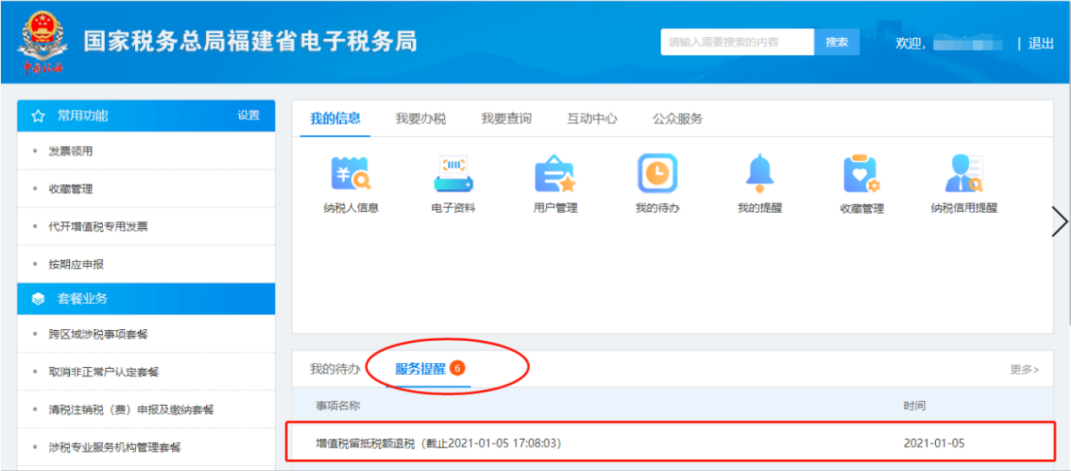Open the 电子资料 icon
Image resolution: width=1071 pixels, height=471 pixels.
pyautogui.click(x=454, y=174)
